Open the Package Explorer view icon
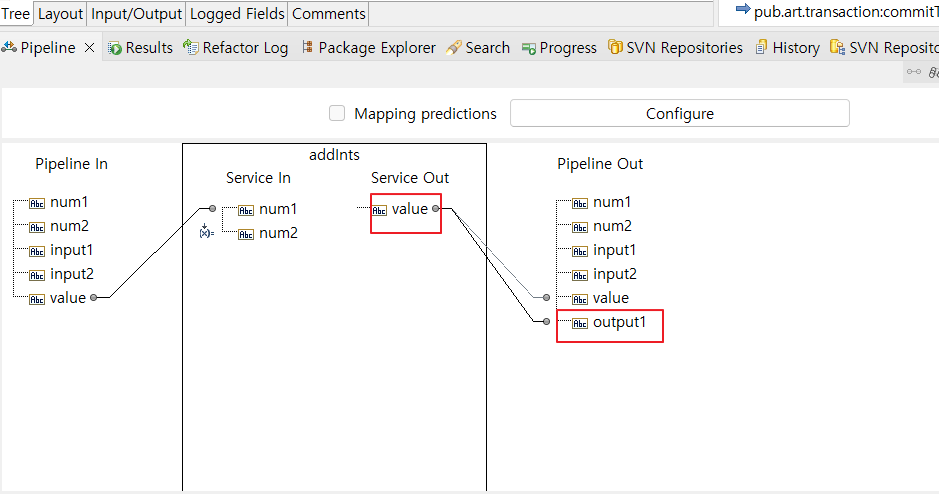Viewport: 939px width, 494px height. pos(307,47)
